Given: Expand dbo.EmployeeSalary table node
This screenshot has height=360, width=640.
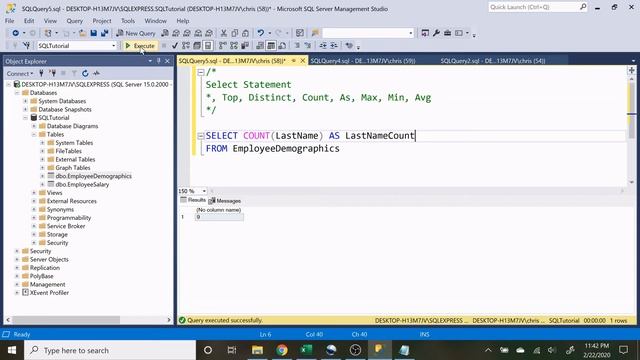Looking at the screenshot, I should [42, 184].
